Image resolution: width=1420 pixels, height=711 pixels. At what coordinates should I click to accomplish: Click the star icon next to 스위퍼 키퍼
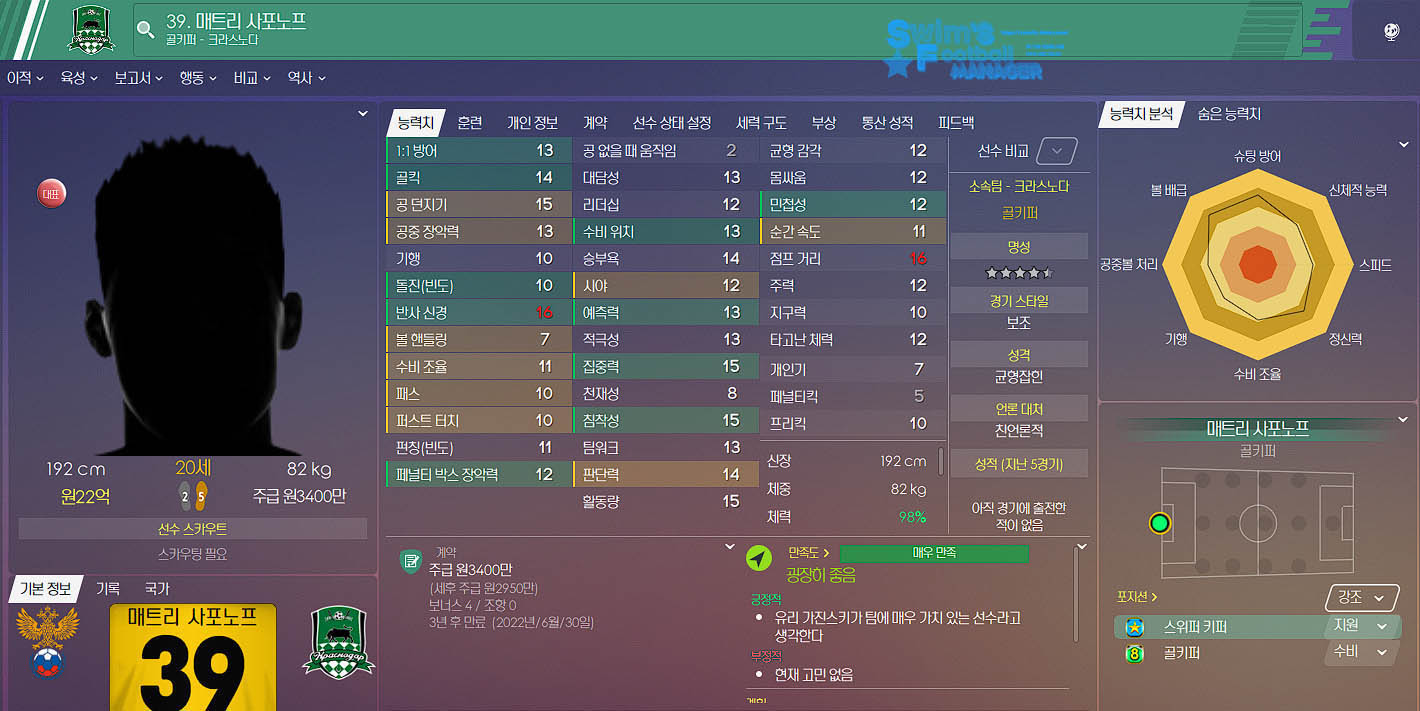tap(1134, 627)
